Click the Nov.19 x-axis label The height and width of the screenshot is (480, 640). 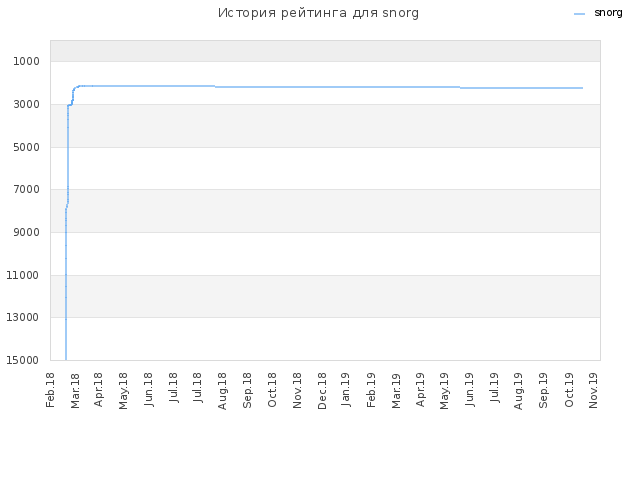pyautogui.click(x=593, y=390)
